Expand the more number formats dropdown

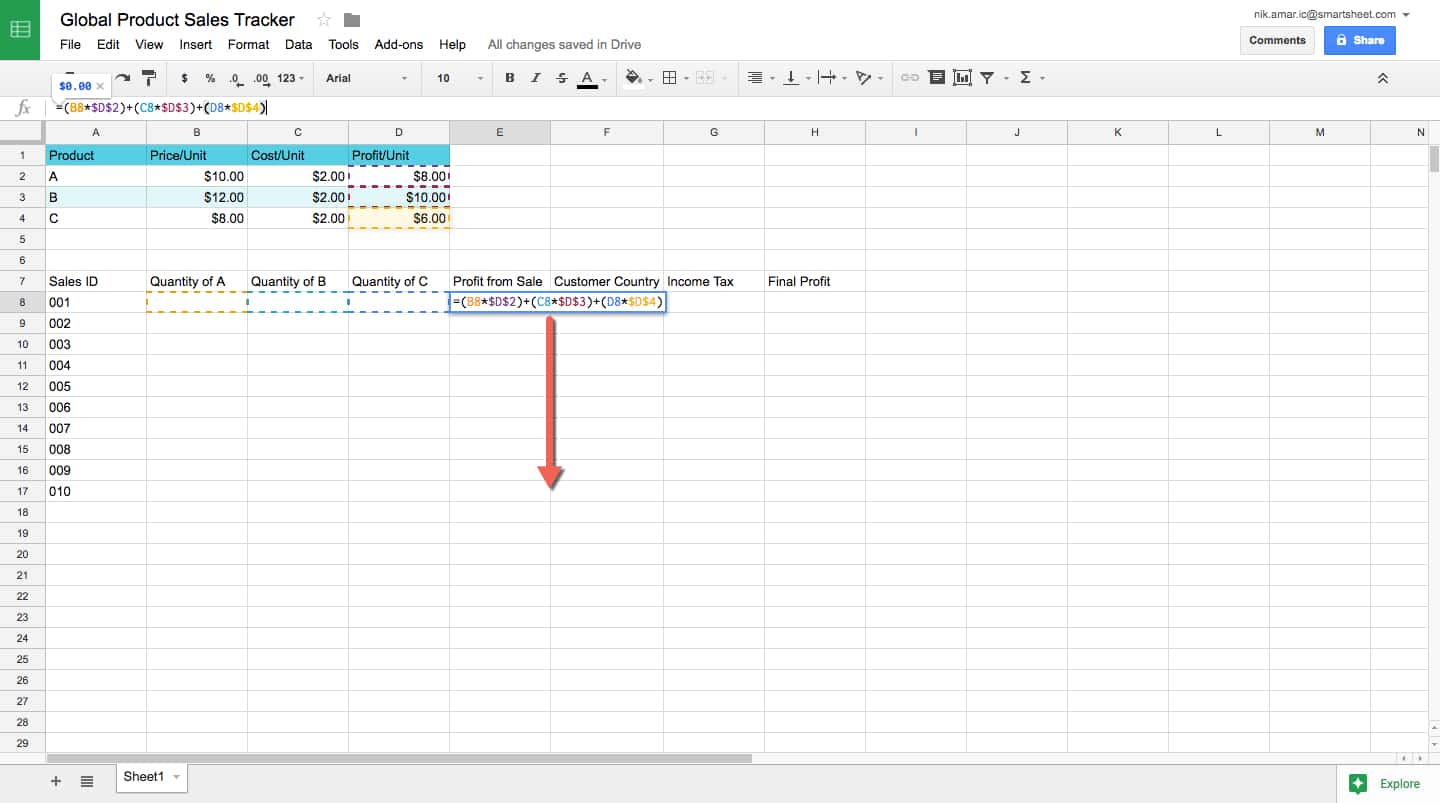pos(290,78)
